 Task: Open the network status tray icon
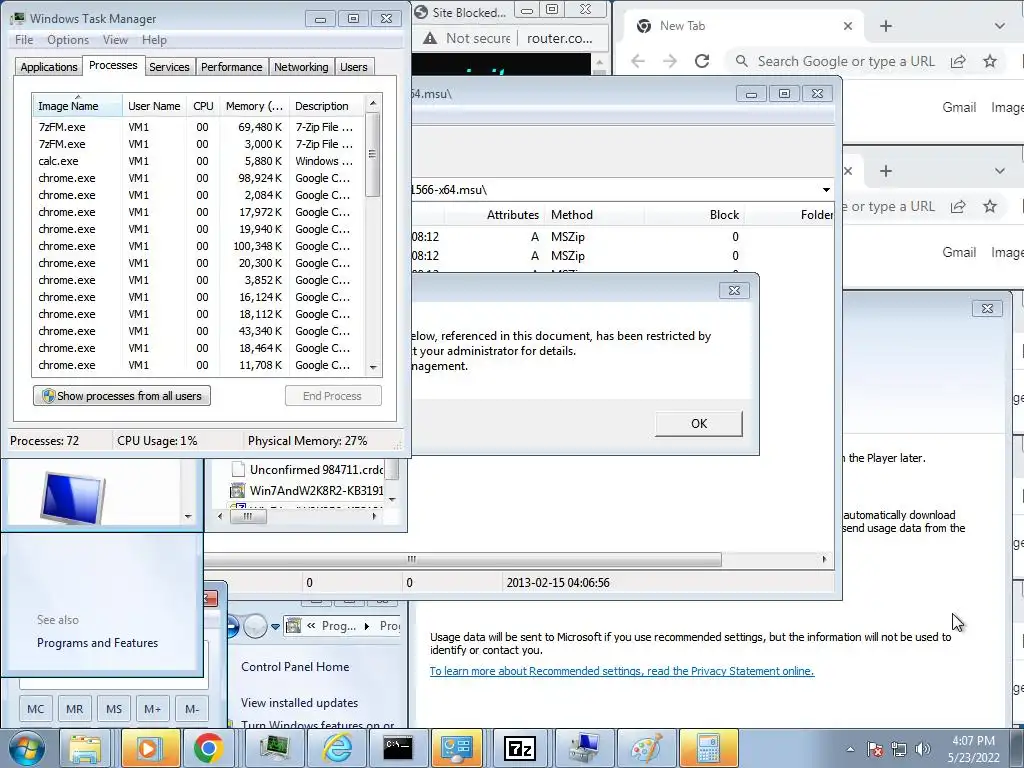899,750
